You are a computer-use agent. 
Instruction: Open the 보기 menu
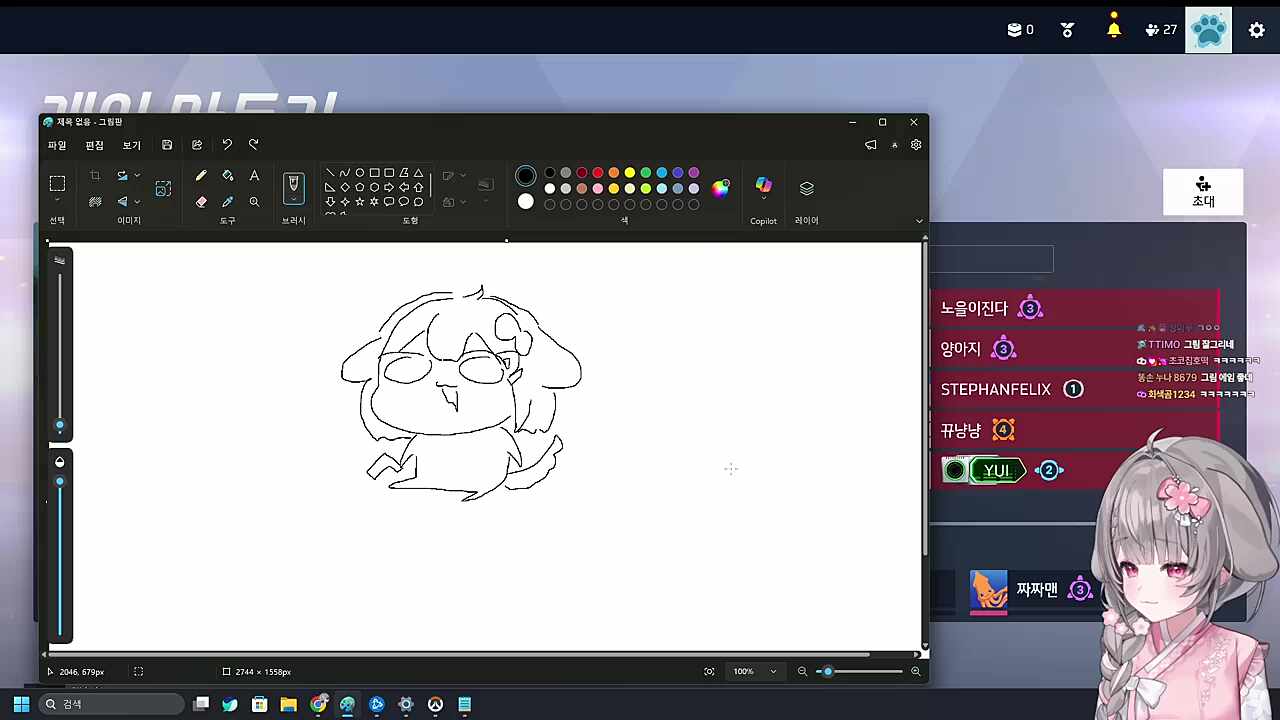pyautogui.click(x=131, y=144)
